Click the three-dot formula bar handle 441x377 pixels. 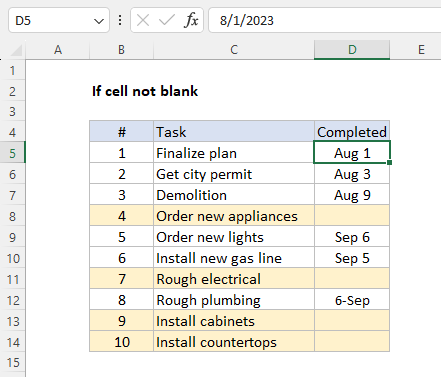click(x=120, y=21)
